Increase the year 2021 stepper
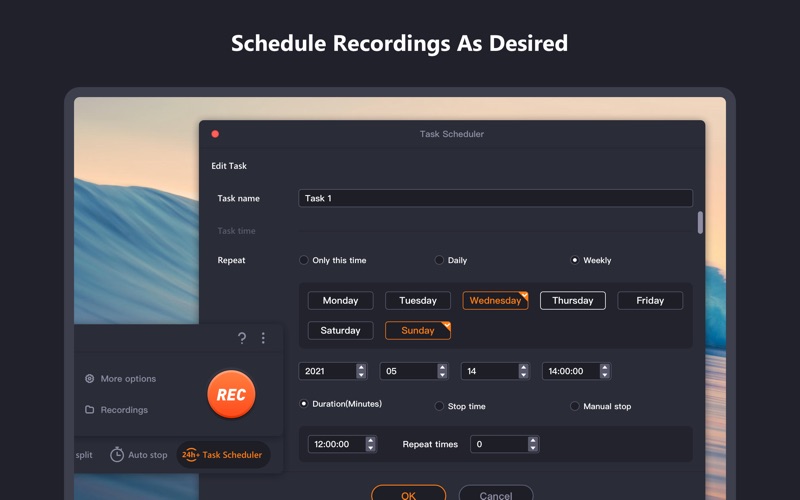The width and height of the screenshot is (800, 500). (x=361, y=367)
